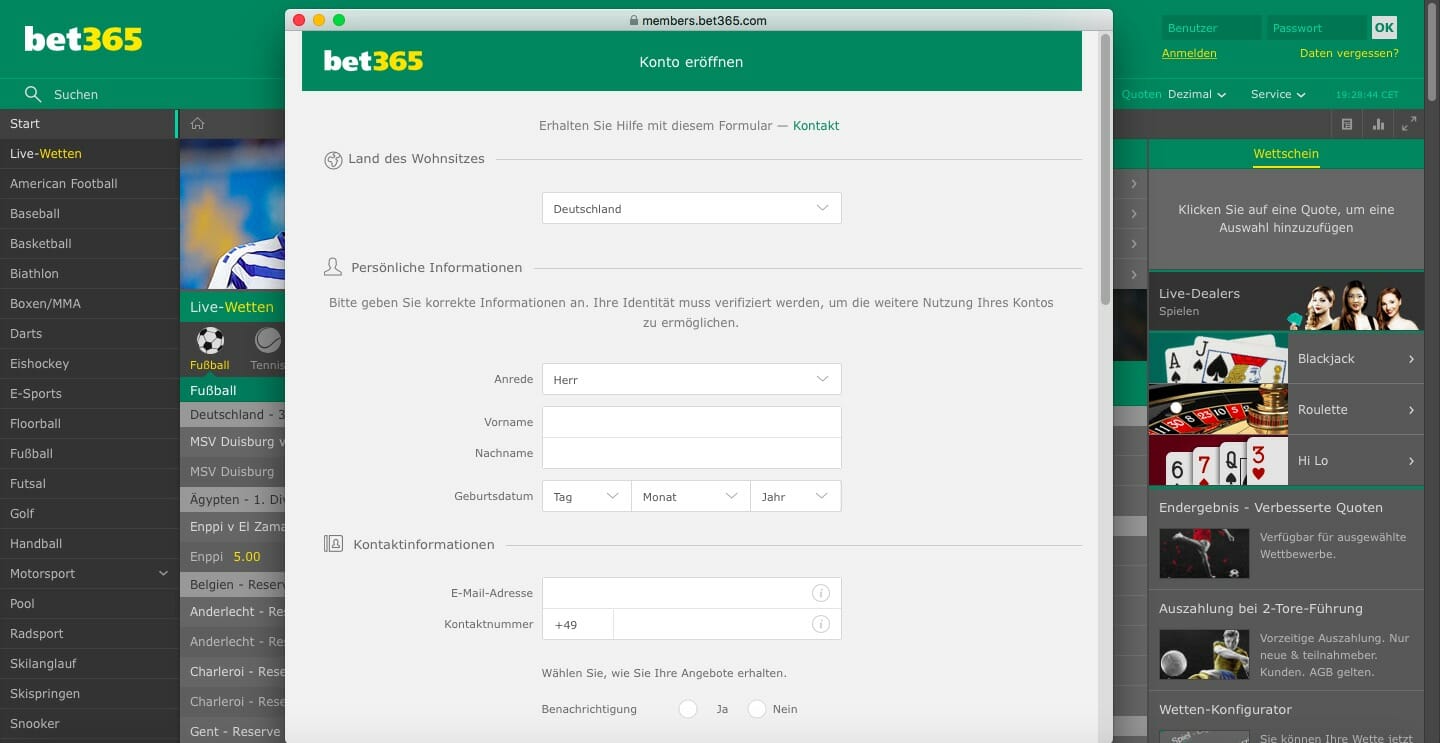Image resolution: width=1440 pixels, height=743 pixels.
Task: Open E-Sports in sidebar
Action: pyautogui.click(x=88, y=393)
